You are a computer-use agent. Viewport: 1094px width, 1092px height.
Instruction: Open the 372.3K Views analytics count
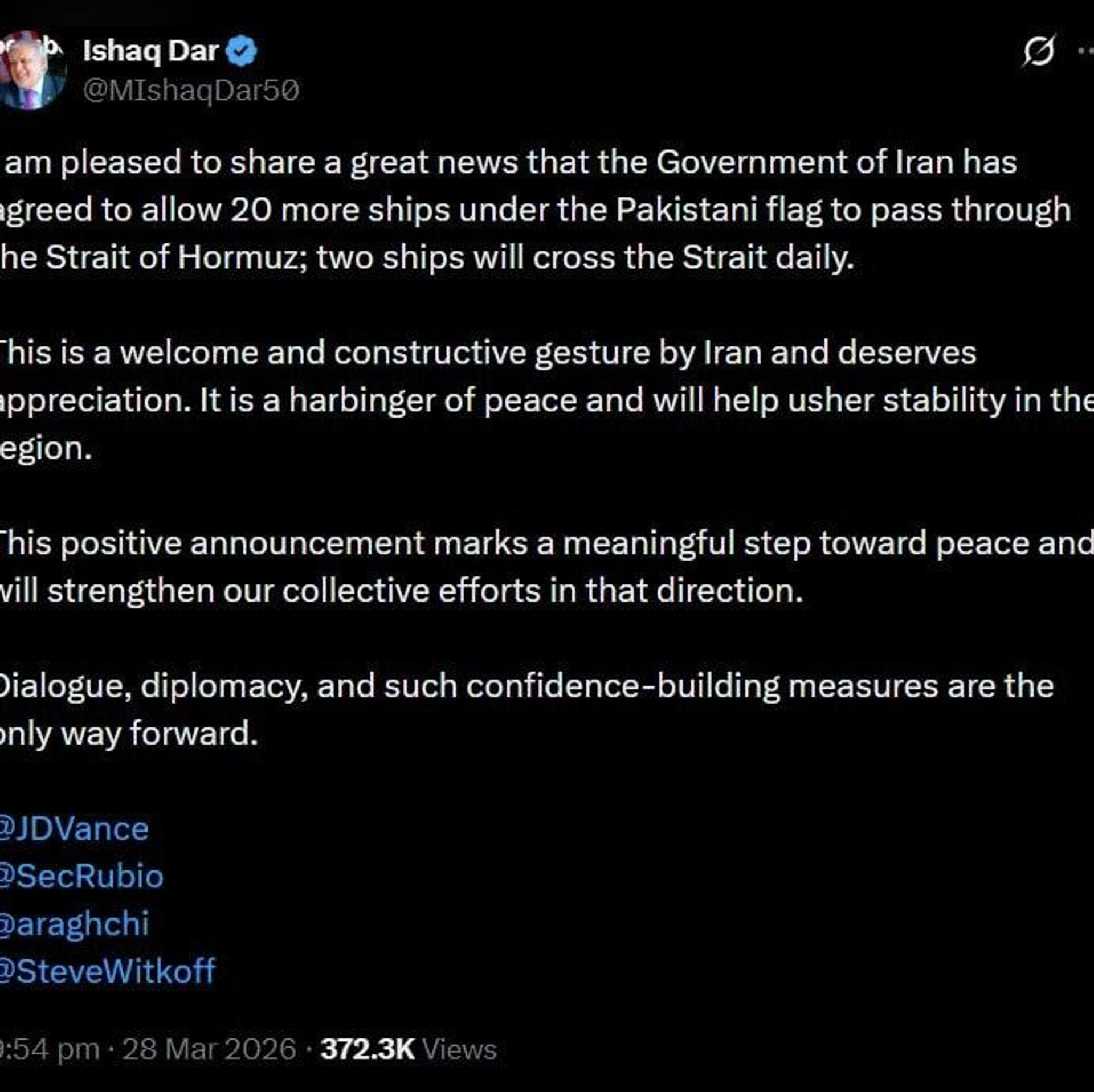[x=409, y=1049]
